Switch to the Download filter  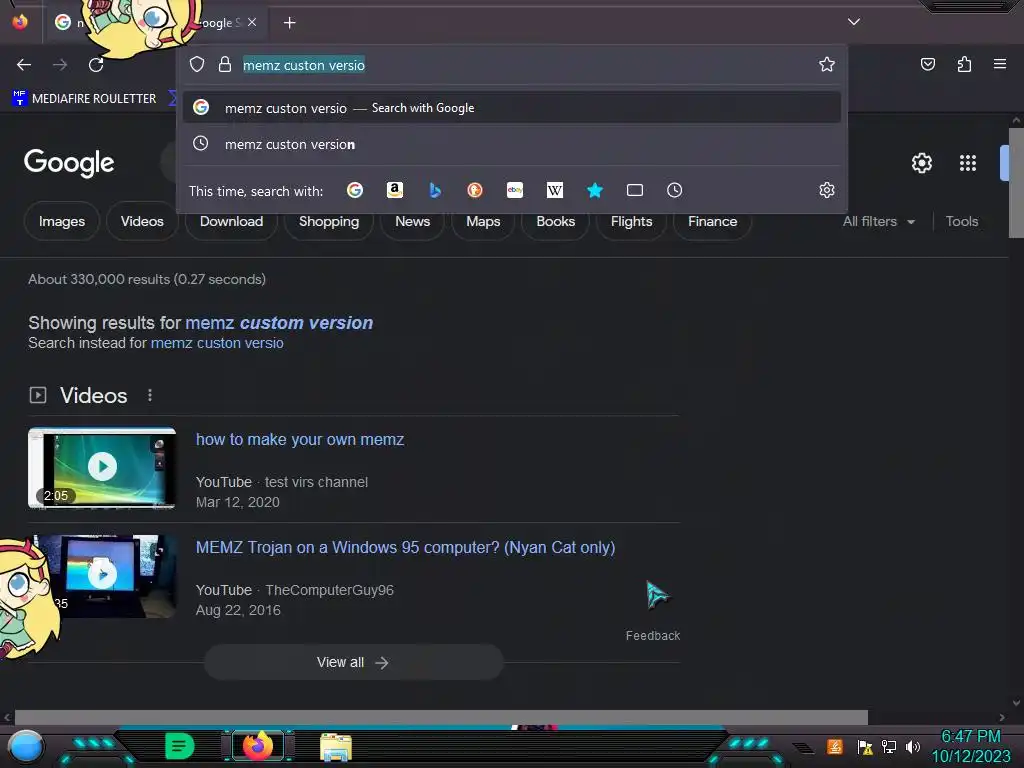(231, 221)
